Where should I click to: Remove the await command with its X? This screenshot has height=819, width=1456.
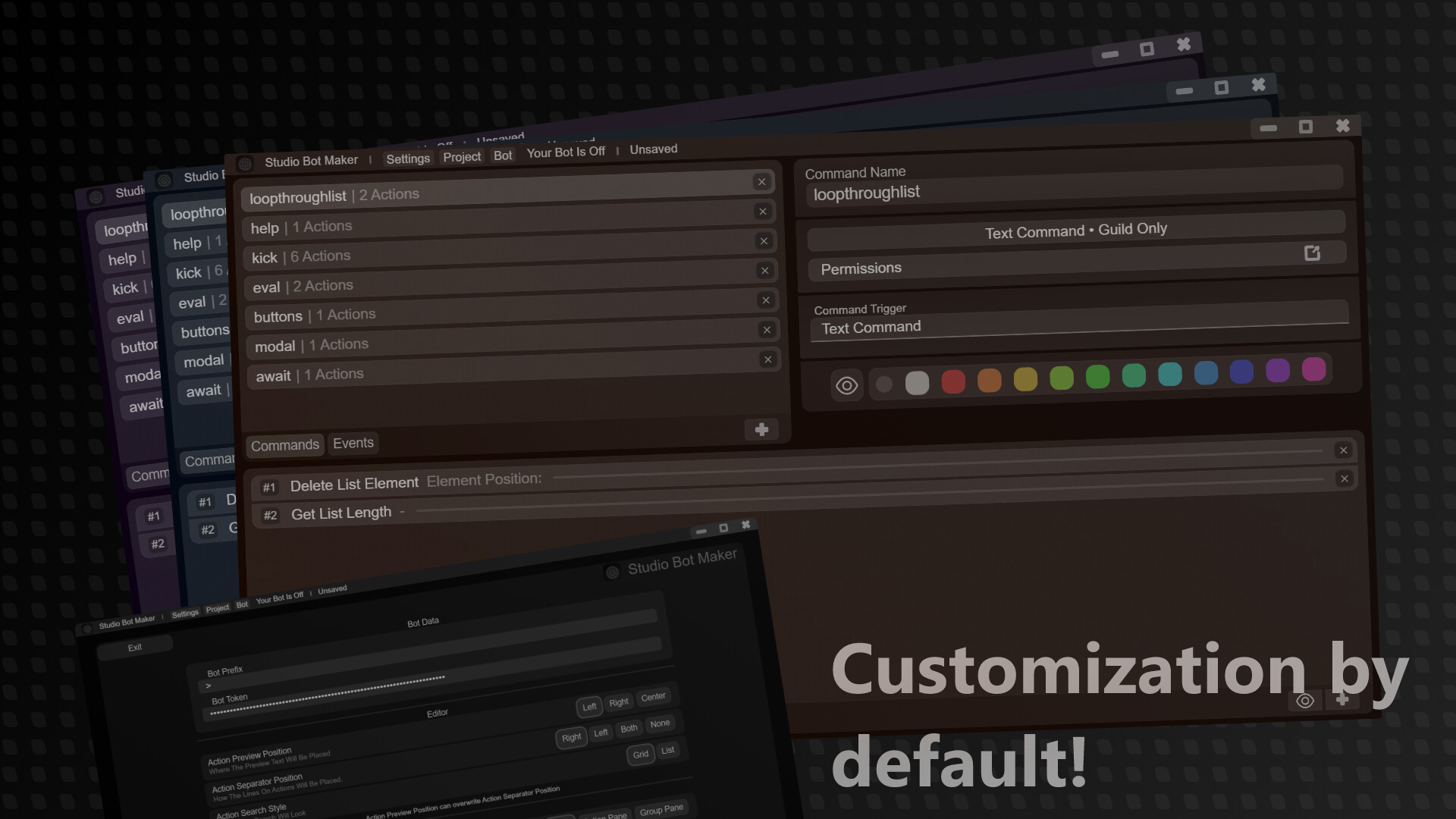pyautogui.click(x=767, y=359)
